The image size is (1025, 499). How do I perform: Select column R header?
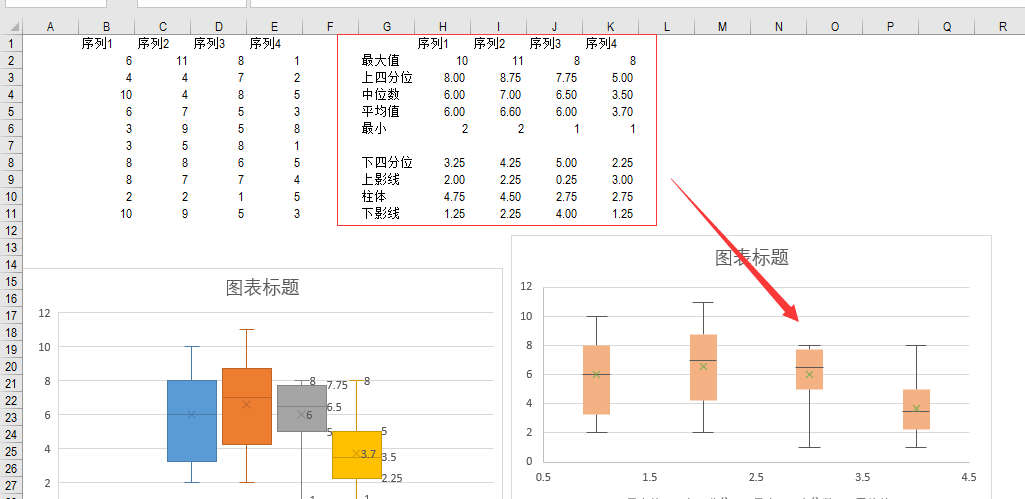1002,27
